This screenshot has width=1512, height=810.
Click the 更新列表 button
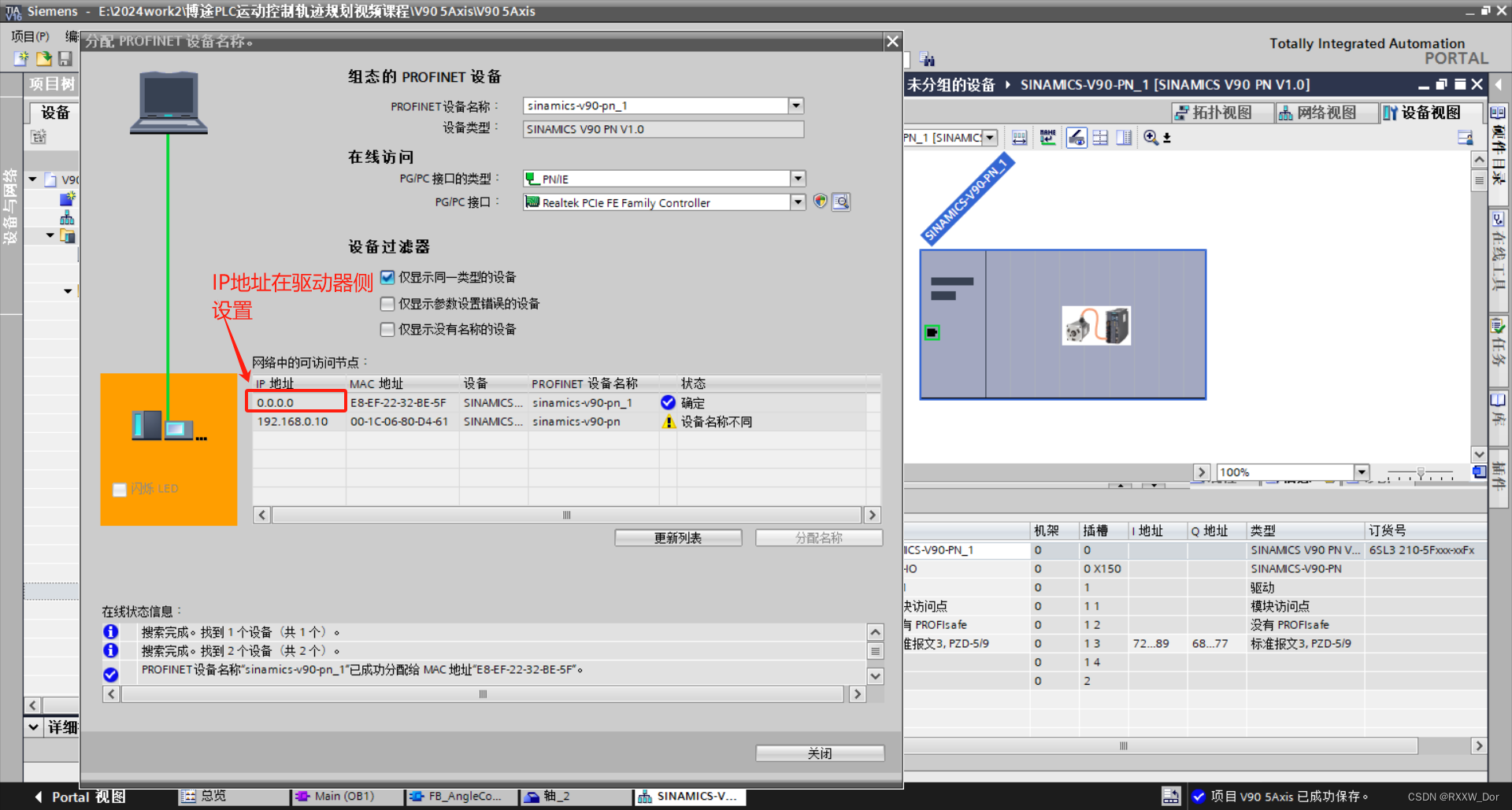tap(678, 538)
